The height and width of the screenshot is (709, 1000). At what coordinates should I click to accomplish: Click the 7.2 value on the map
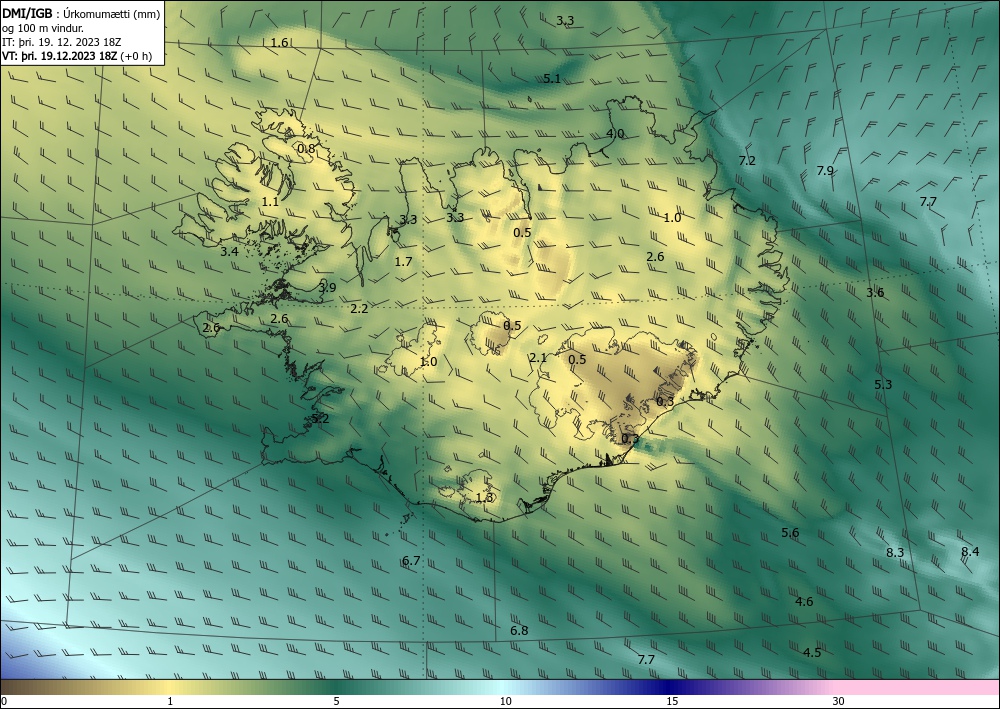tap(747, 161)
